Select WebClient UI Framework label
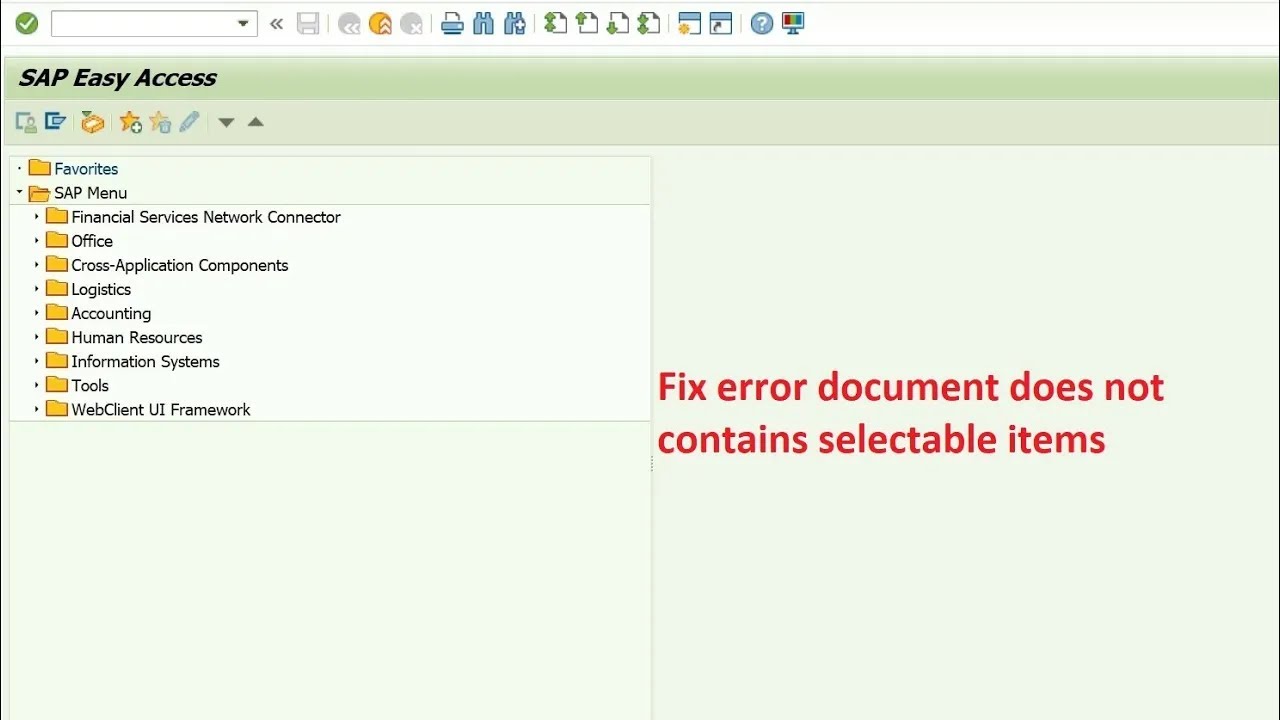The height and width of the screenshot is (720, 1280). click(x=161, y=409)
